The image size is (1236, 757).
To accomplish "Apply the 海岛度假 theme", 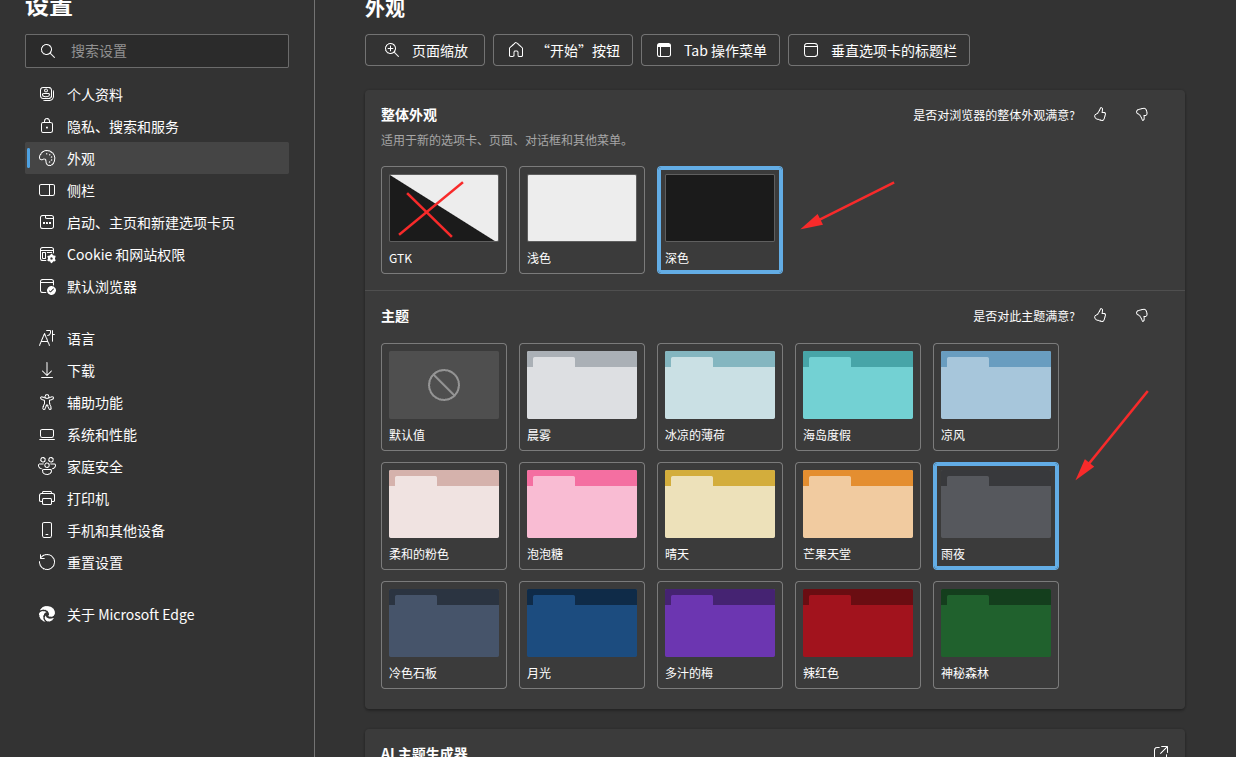I will 858,397.
